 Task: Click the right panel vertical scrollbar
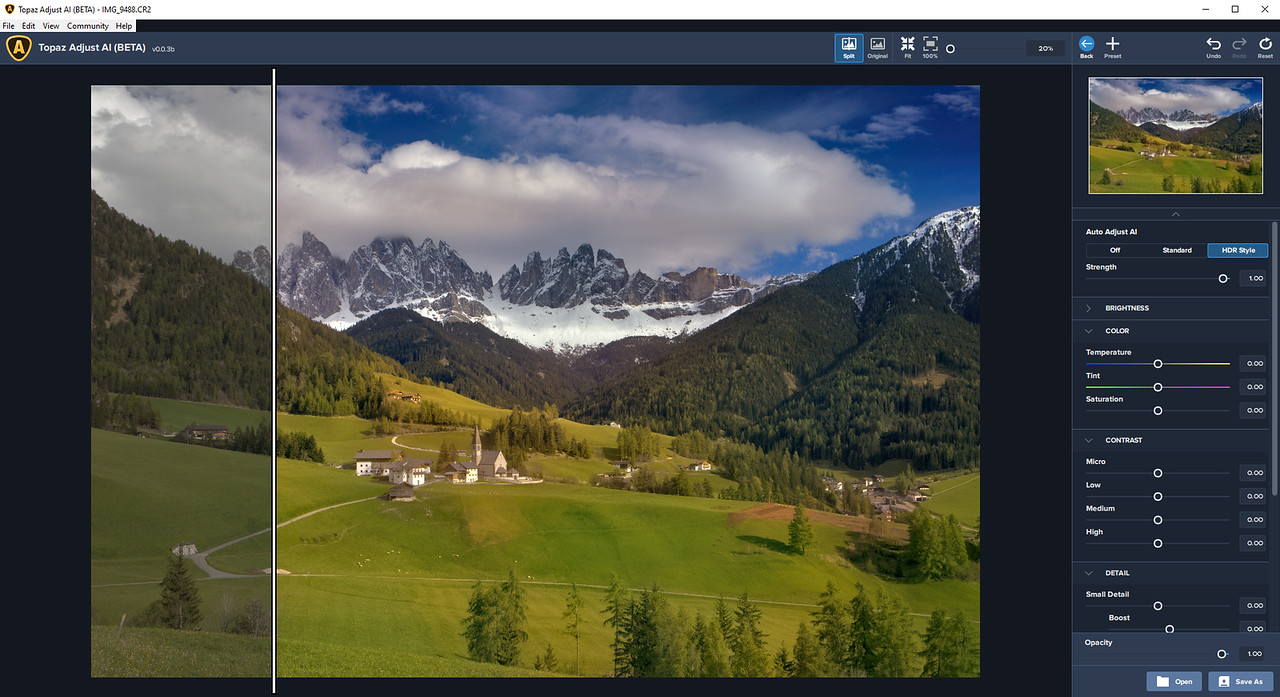(x=1275, y=360)
